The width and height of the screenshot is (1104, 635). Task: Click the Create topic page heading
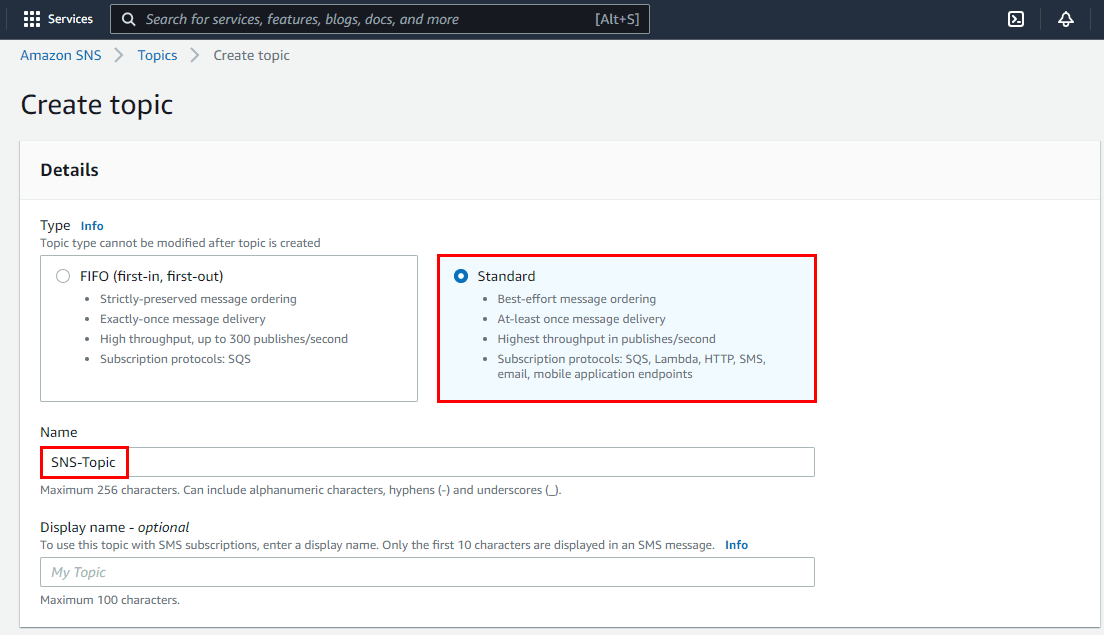97,105
